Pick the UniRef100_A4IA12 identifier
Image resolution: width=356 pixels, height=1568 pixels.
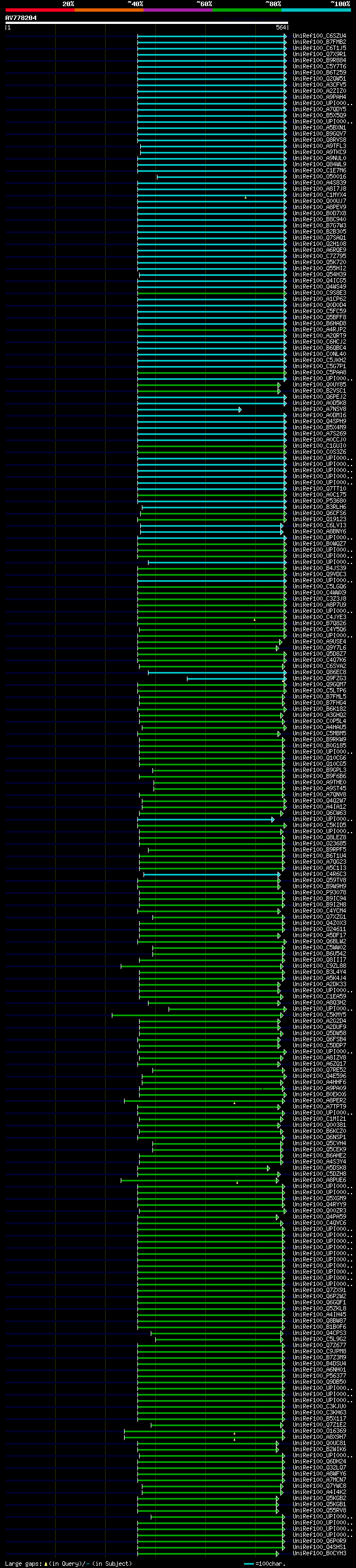pyautogui.click(x=319, y=807)
